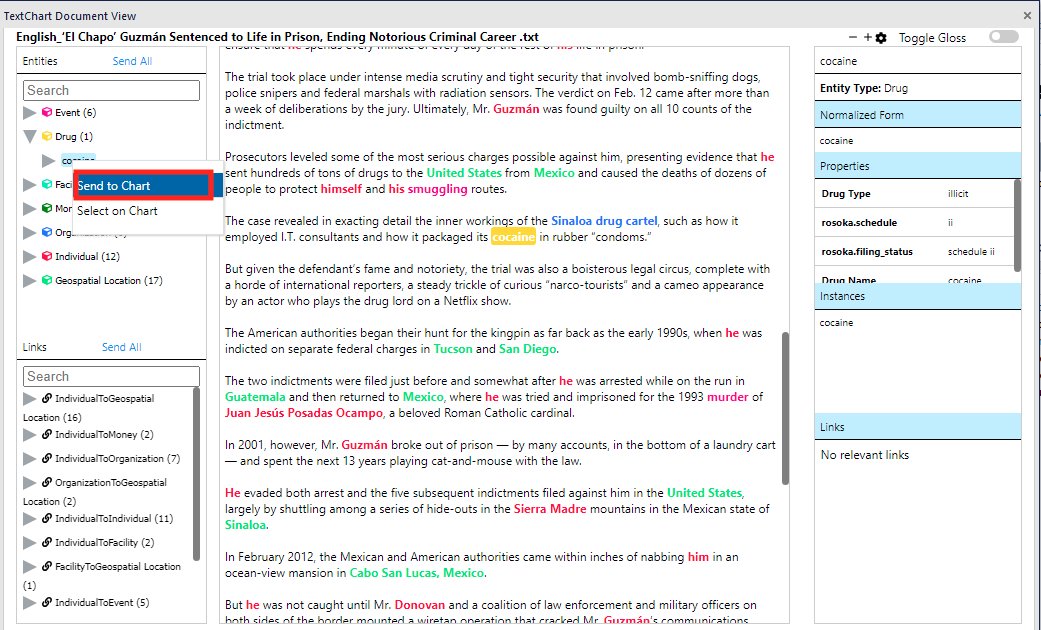Expand the Event entity group
Viewport: 1041px width, 630px height.
click(x=30, y=113)
